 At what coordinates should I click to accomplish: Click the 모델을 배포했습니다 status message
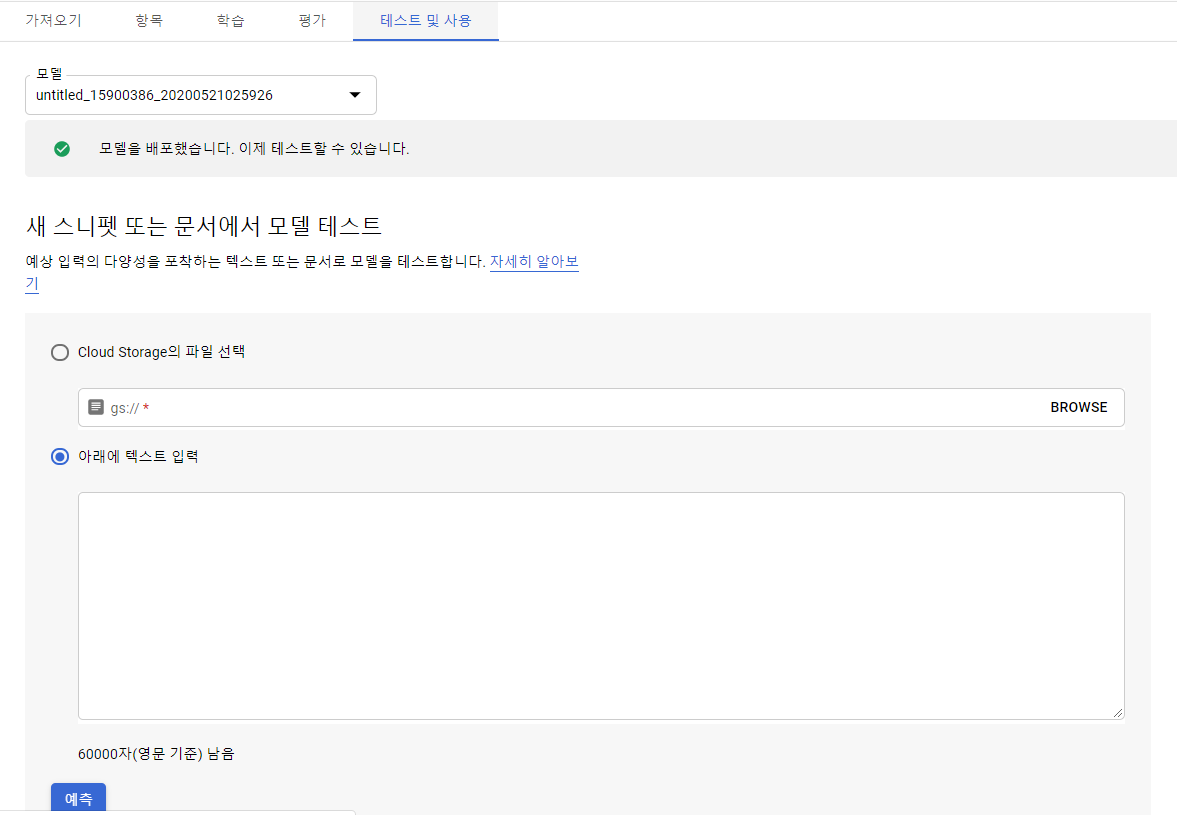click(254, 149)
